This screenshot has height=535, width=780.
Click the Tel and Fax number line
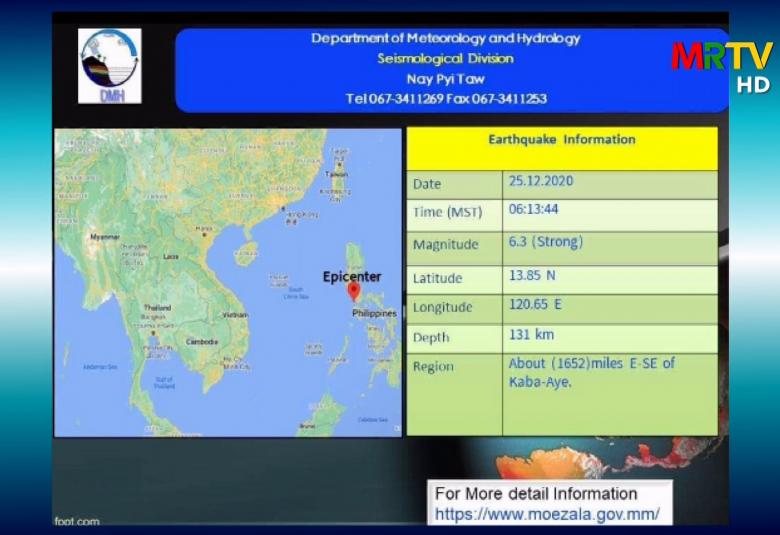click(x=446, y=98)
